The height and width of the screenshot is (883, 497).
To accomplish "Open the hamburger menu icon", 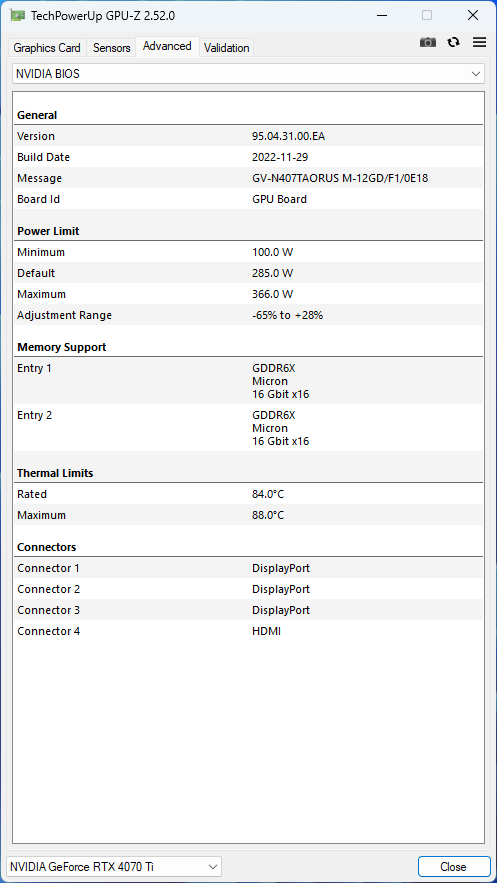I will click(x=480, y=43).
